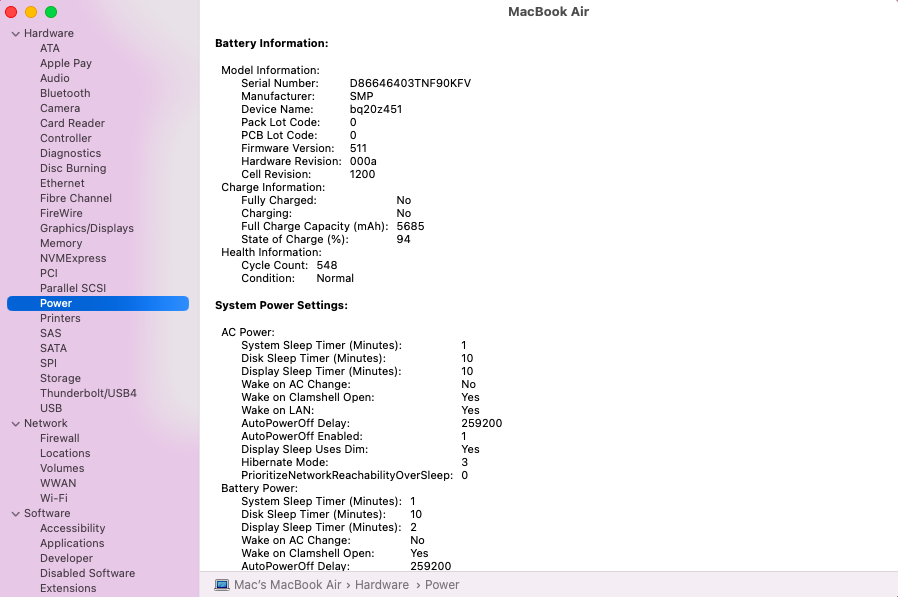Click the MacBook icon in path bar
The width and height of the screenshot is (898, 597).
tap(222, 585)
